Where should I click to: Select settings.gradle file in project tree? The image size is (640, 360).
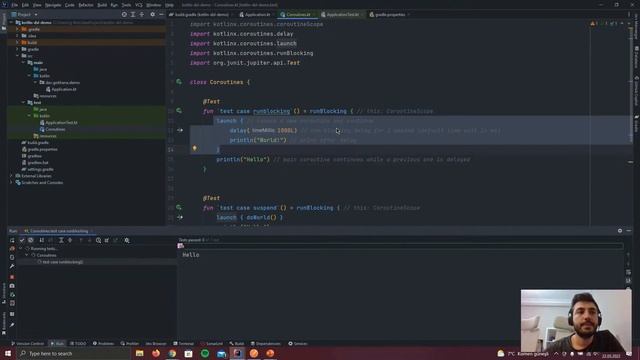38,169
